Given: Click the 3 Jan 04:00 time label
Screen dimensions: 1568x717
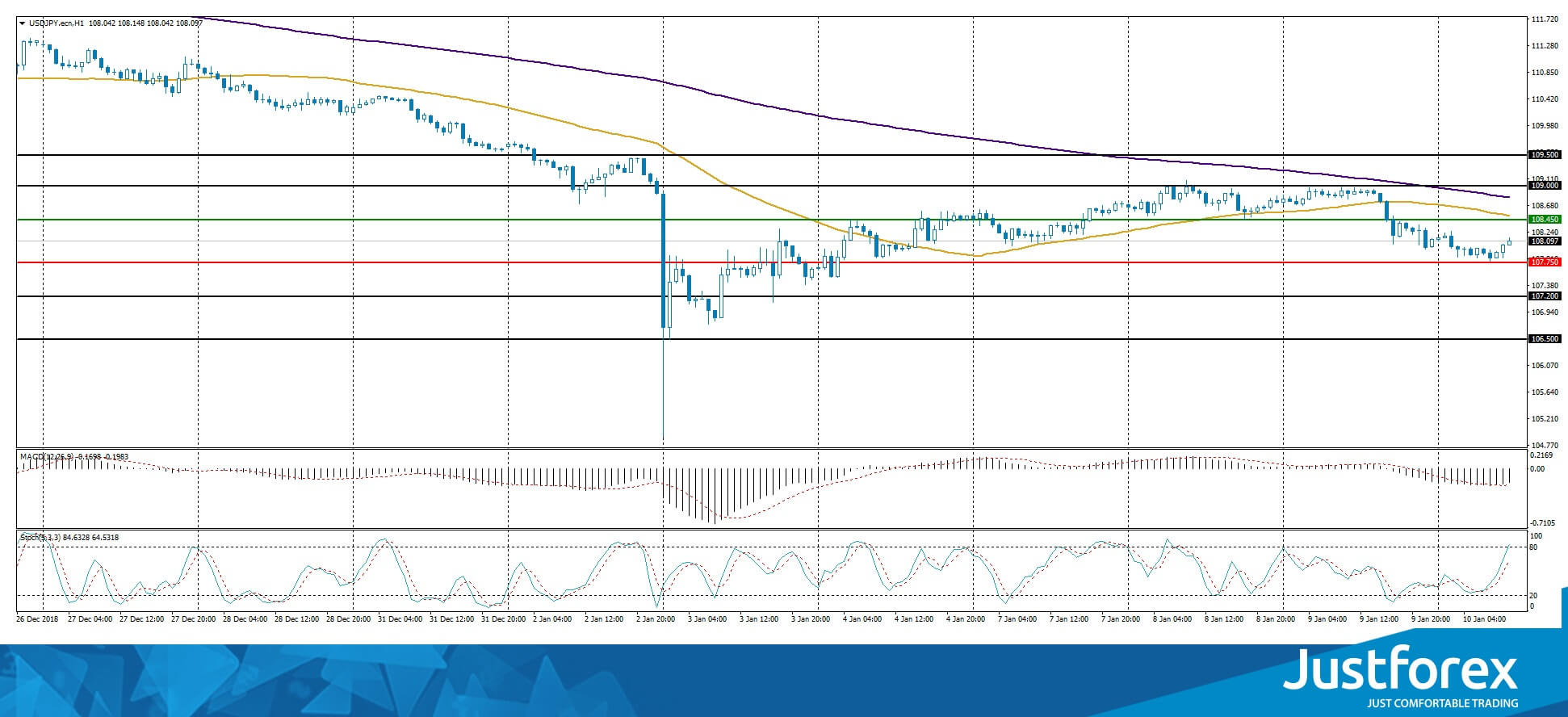Looking at the screenshot, I should (706, 619).
